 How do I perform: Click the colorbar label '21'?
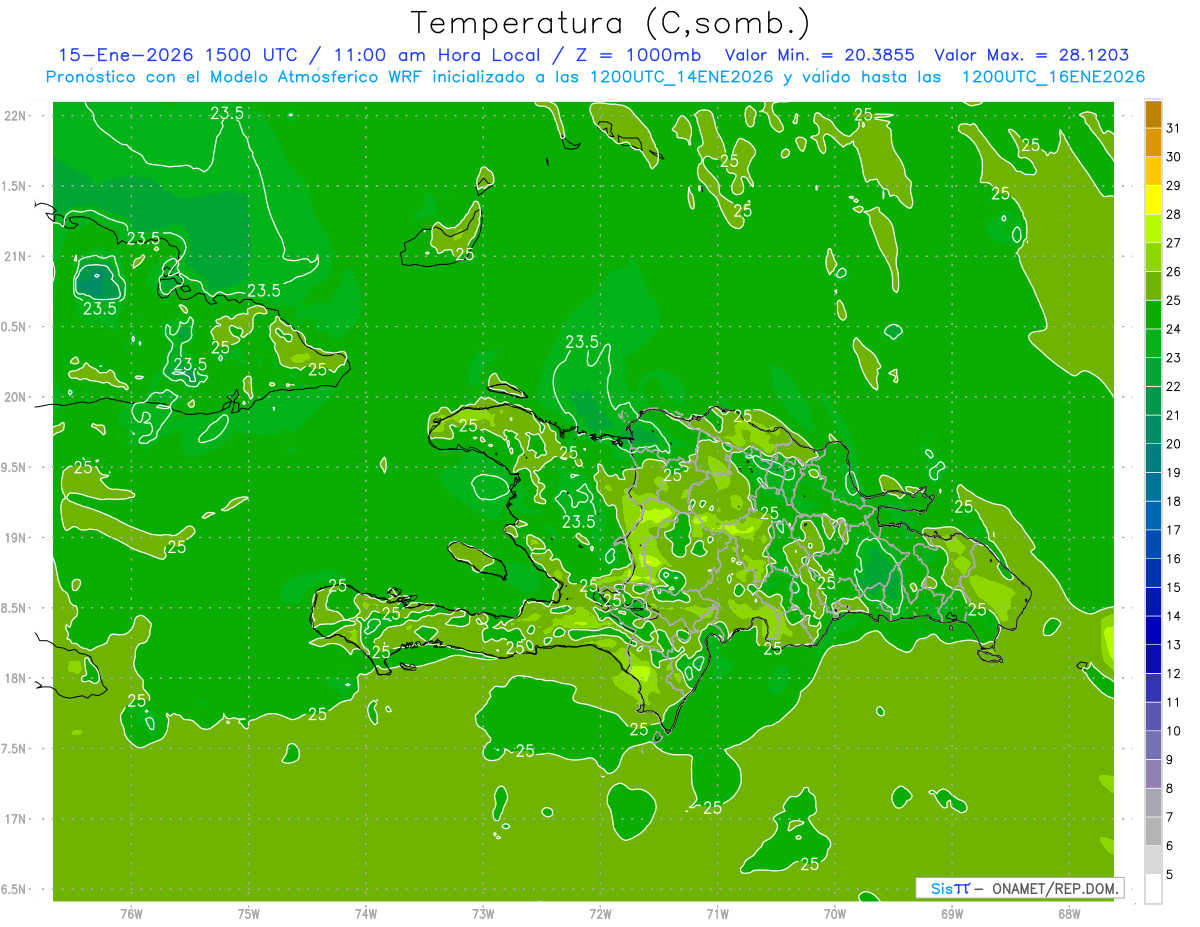(1174, 415)
